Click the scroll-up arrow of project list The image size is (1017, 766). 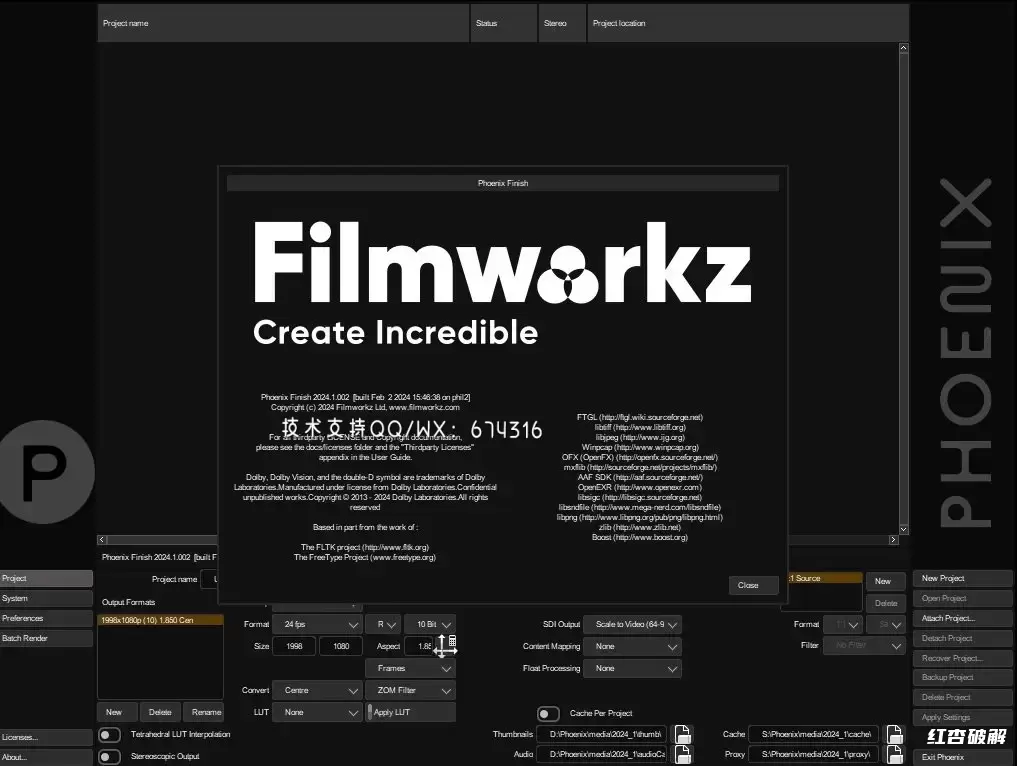(903, 49)
